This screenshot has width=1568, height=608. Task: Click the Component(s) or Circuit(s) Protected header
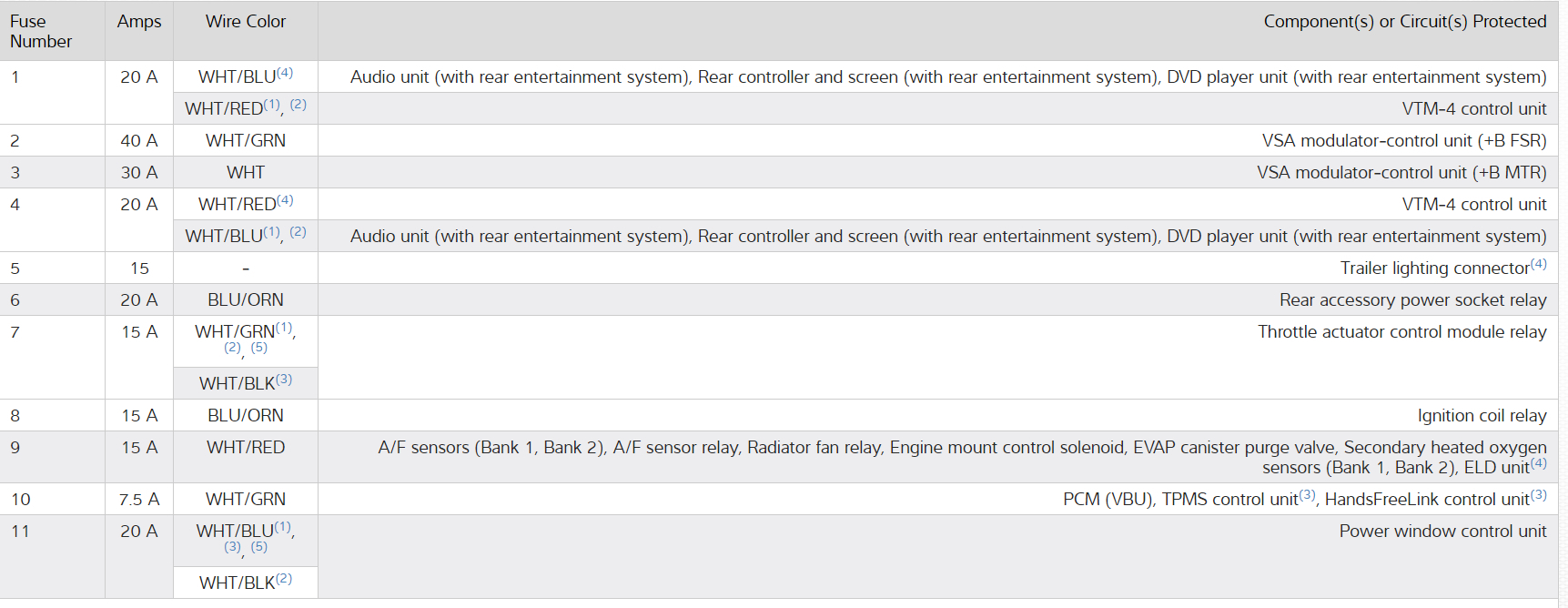tap(1404, 22)
